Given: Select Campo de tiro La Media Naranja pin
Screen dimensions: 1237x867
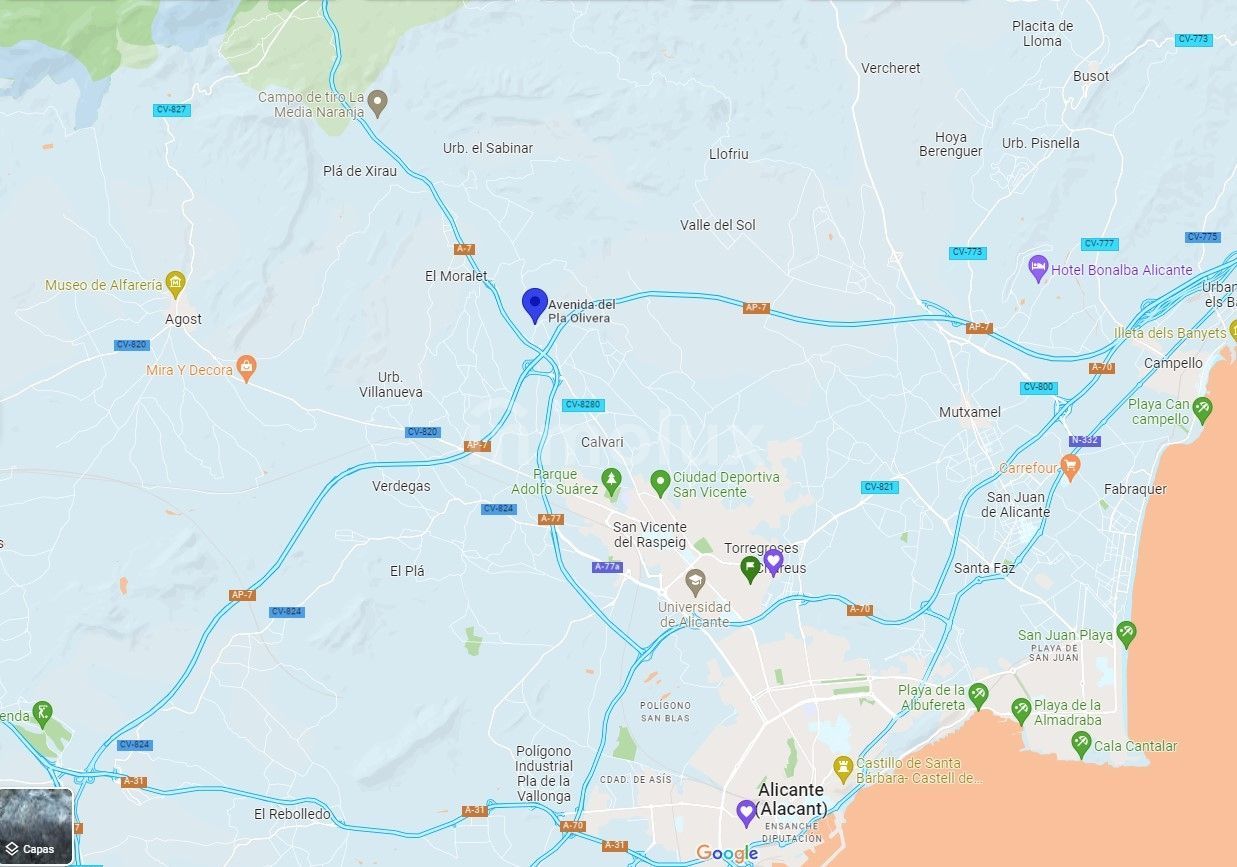Looking at the screenshot, I should [377, 102].
